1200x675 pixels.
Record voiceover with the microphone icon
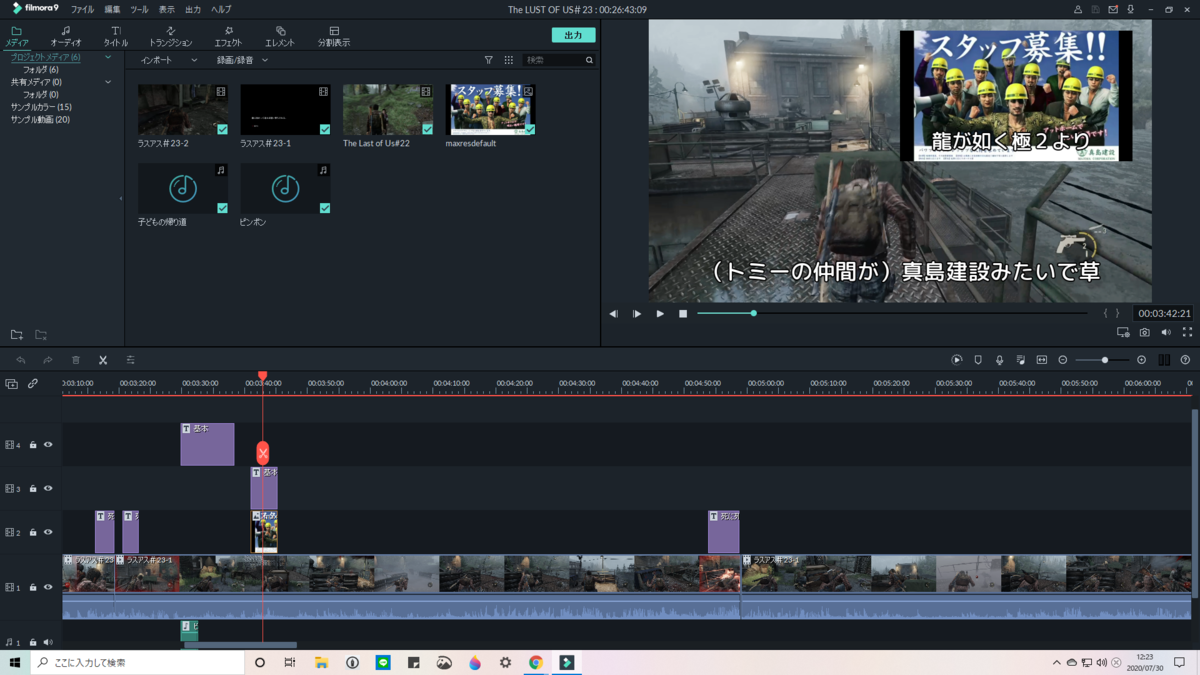point(999,360)
